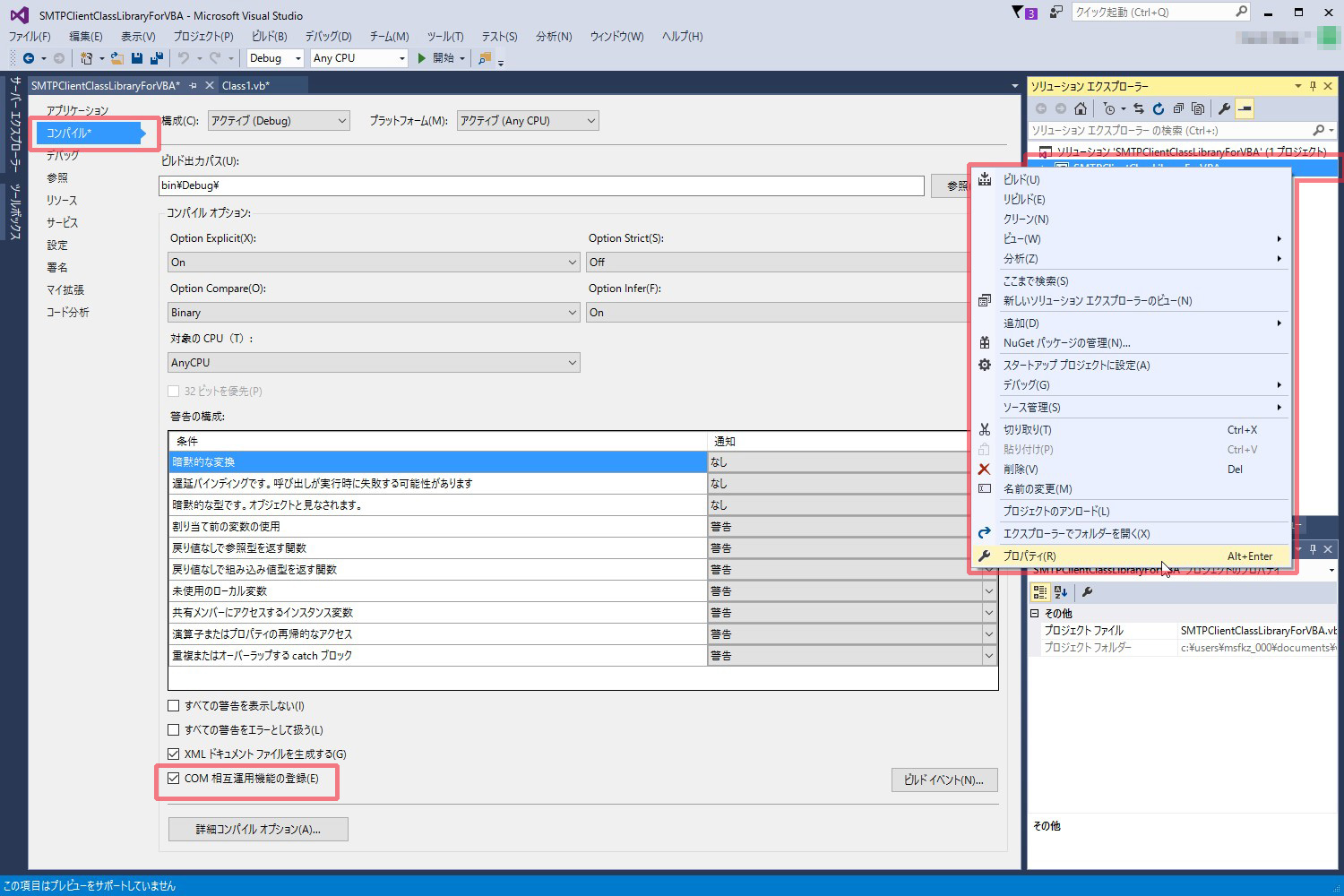1344x896 pixels.
Task: Open the Option Explicit dropdown
Action: pyautogui.click(x=374, y=263)
